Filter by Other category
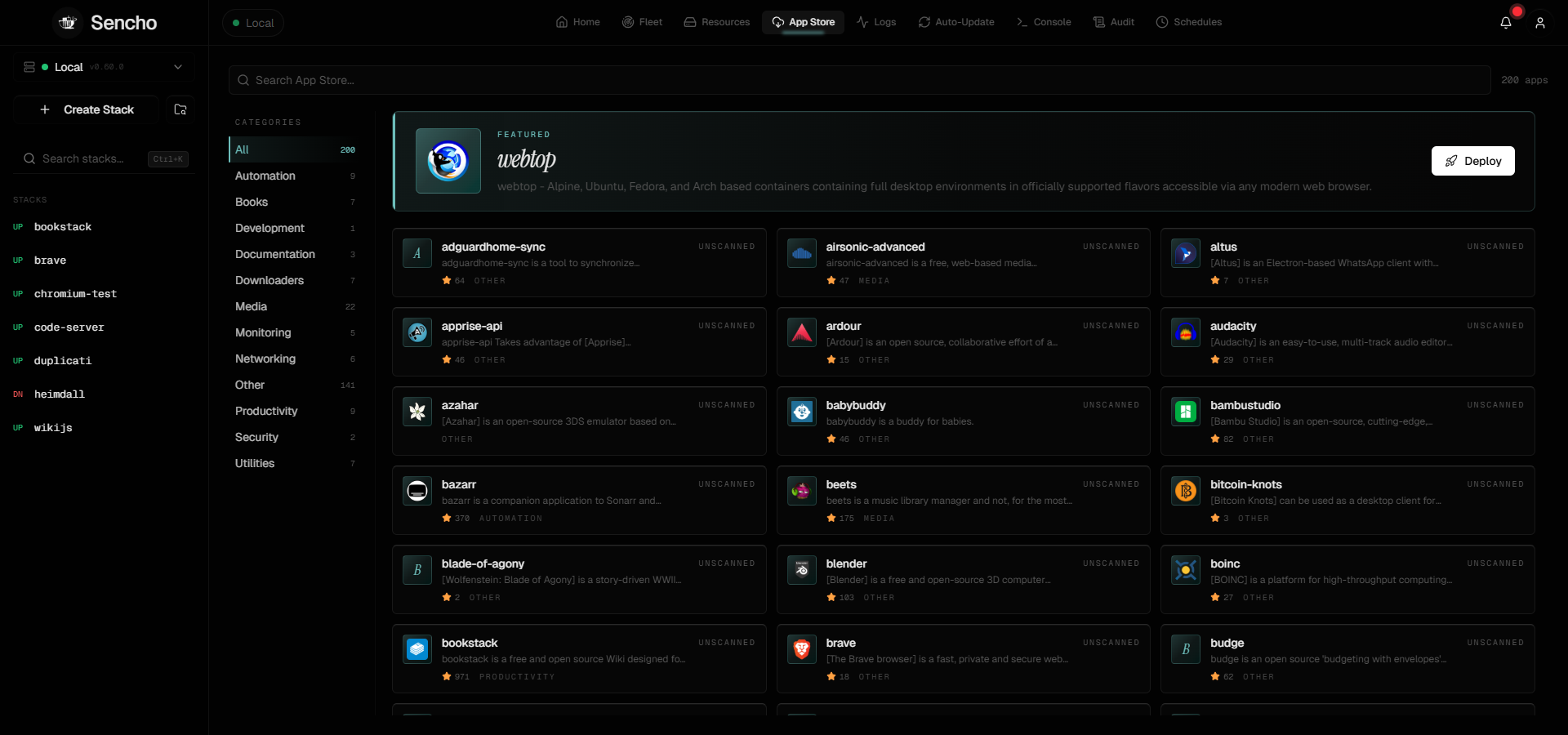1568x735 pixels. pos(296,385)
